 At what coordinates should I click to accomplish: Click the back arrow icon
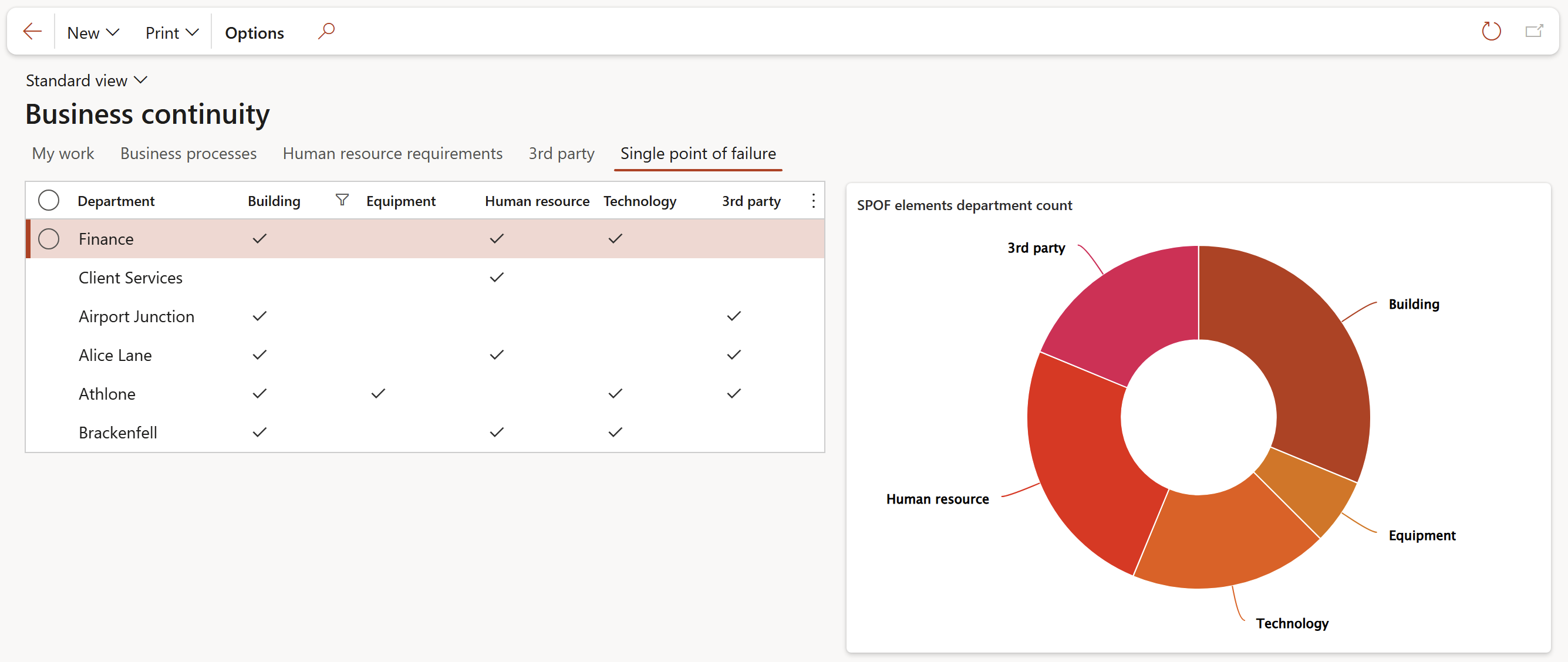click(32, 32)
